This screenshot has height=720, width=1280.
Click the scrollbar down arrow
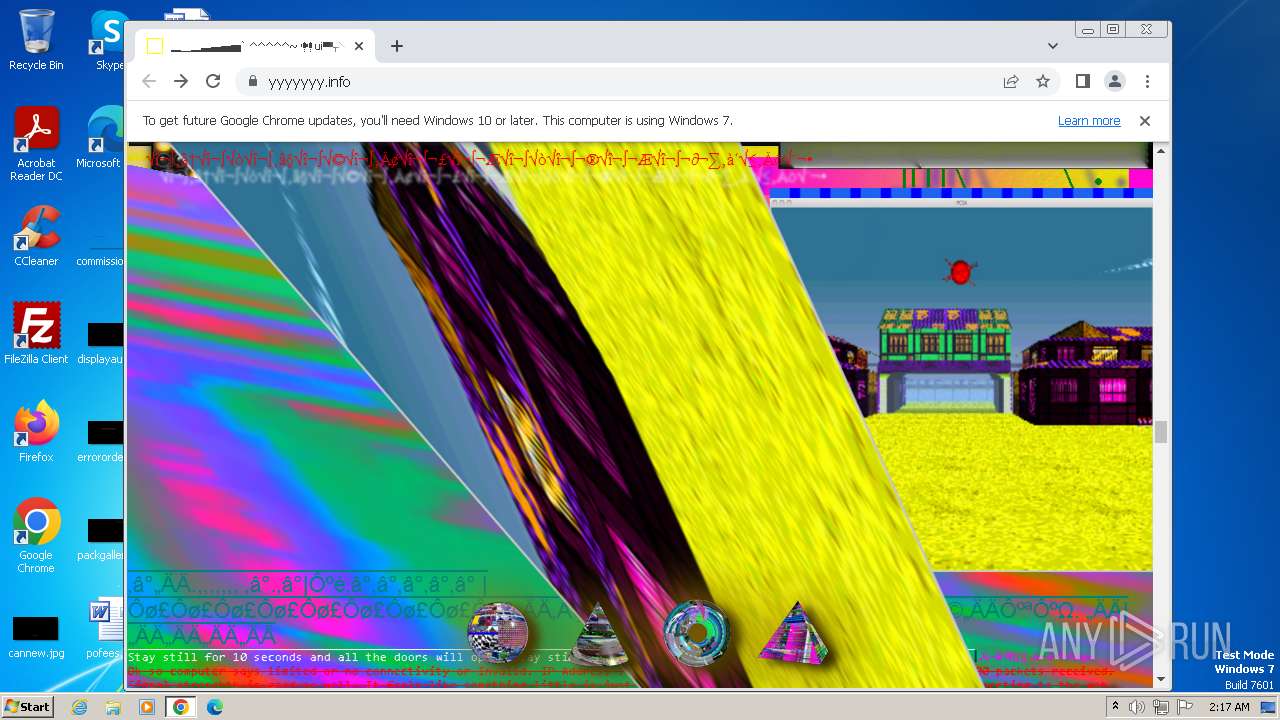(x=1161, y=680)
